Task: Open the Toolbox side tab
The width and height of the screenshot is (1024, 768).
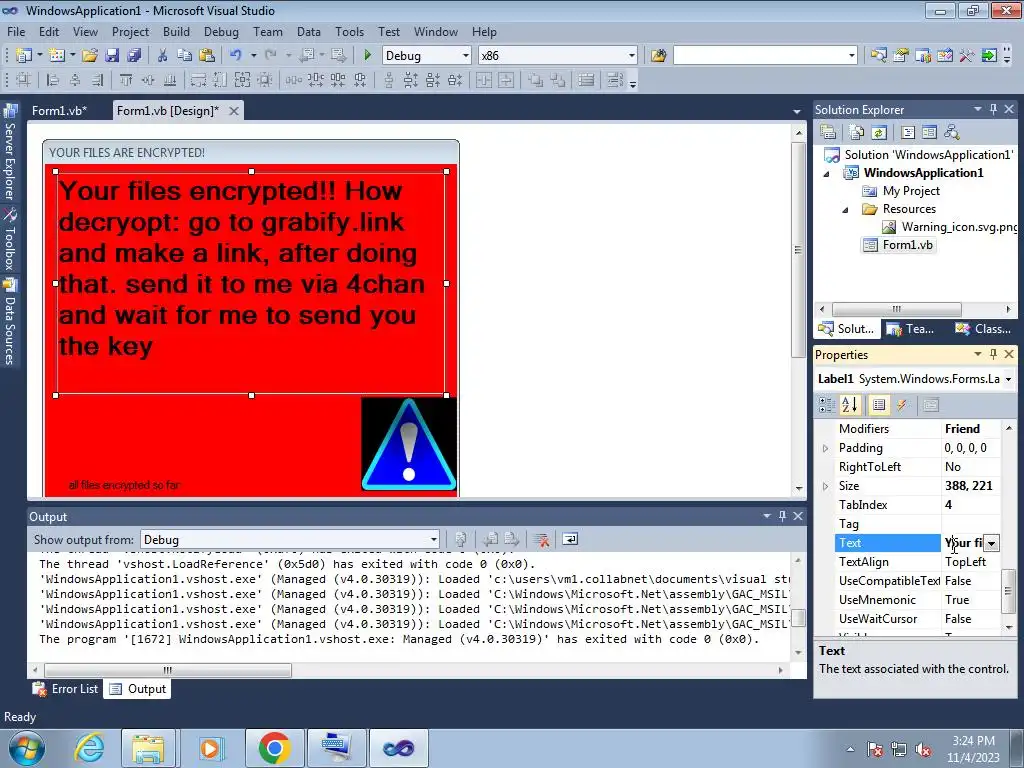Action: [x=10, y=240]
